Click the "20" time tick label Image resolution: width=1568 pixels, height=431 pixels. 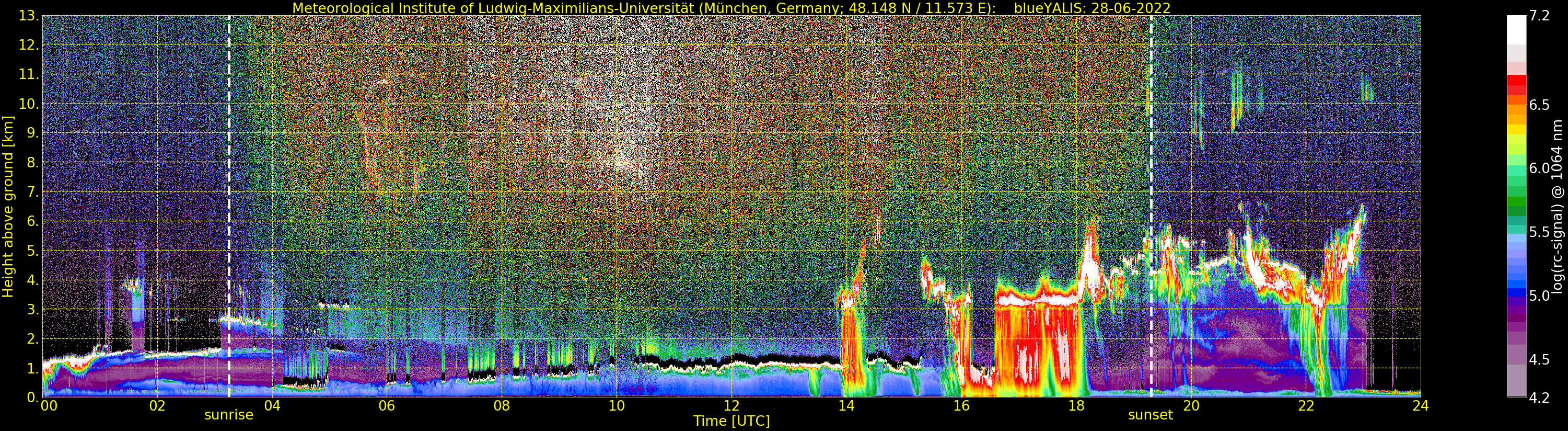(1191, 406)
